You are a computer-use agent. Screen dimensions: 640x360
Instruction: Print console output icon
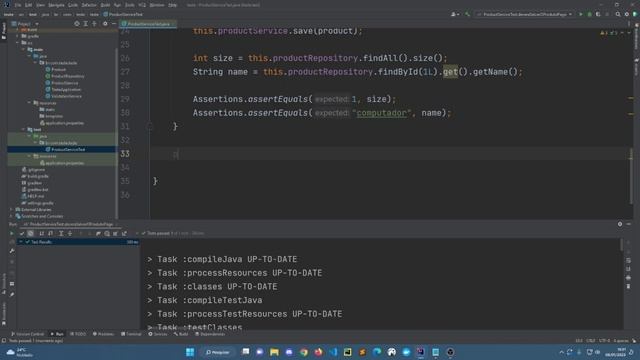pos(628,278)
